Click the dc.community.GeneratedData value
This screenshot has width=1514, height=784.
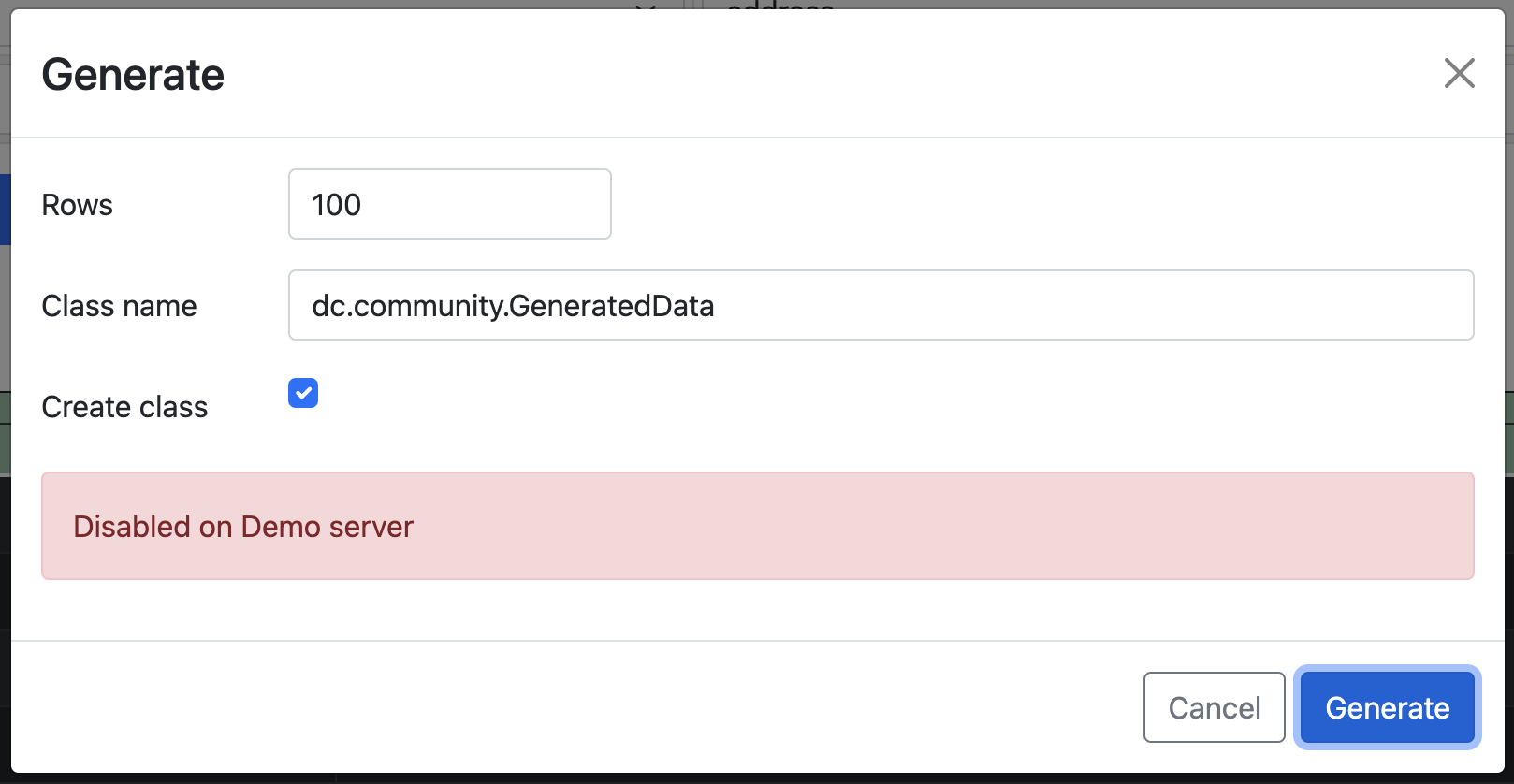(x=513, y=305)
